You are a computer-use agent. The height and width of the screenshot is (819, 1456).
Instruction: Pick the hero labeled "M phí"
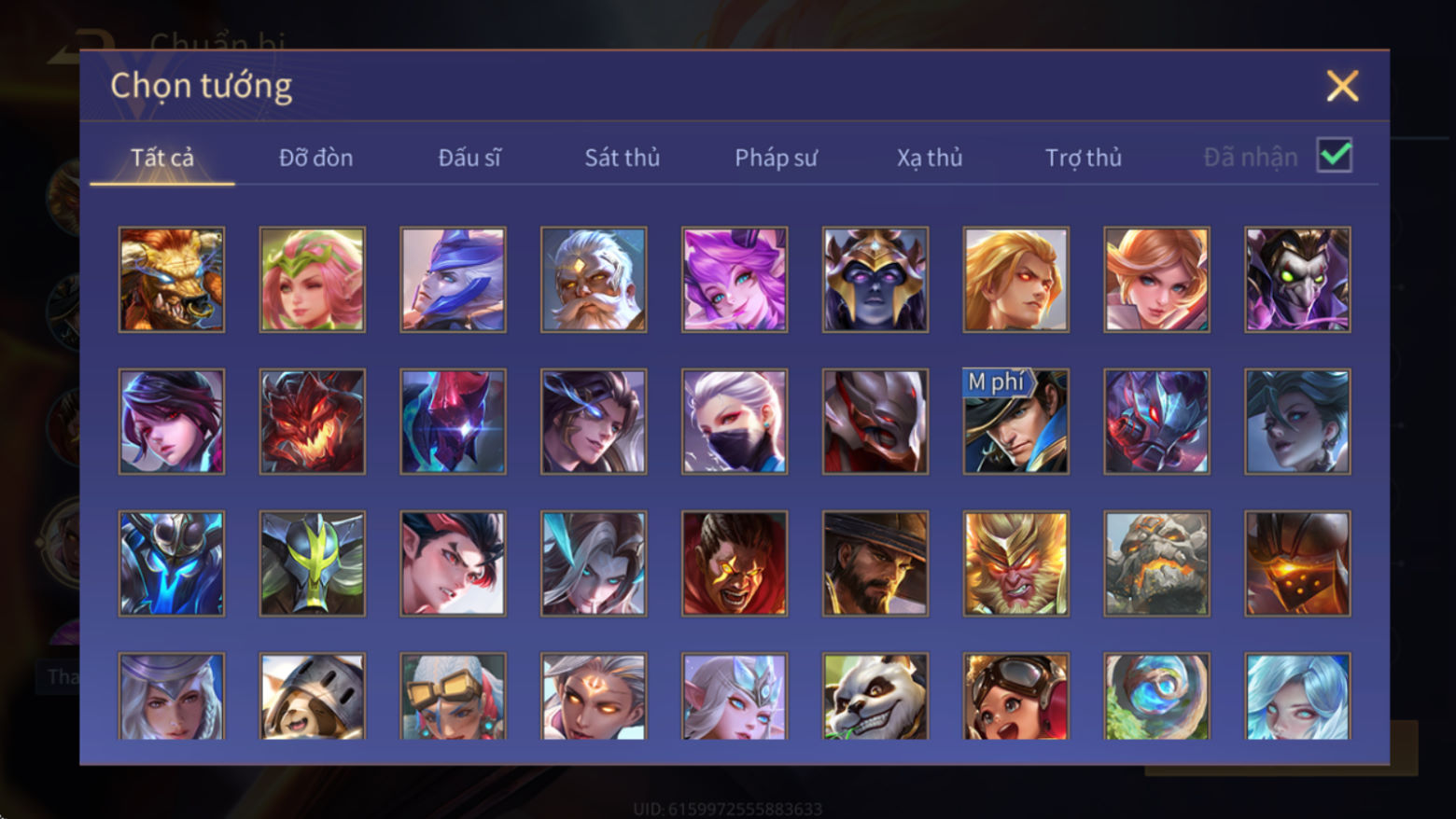tap(1015, 421)
